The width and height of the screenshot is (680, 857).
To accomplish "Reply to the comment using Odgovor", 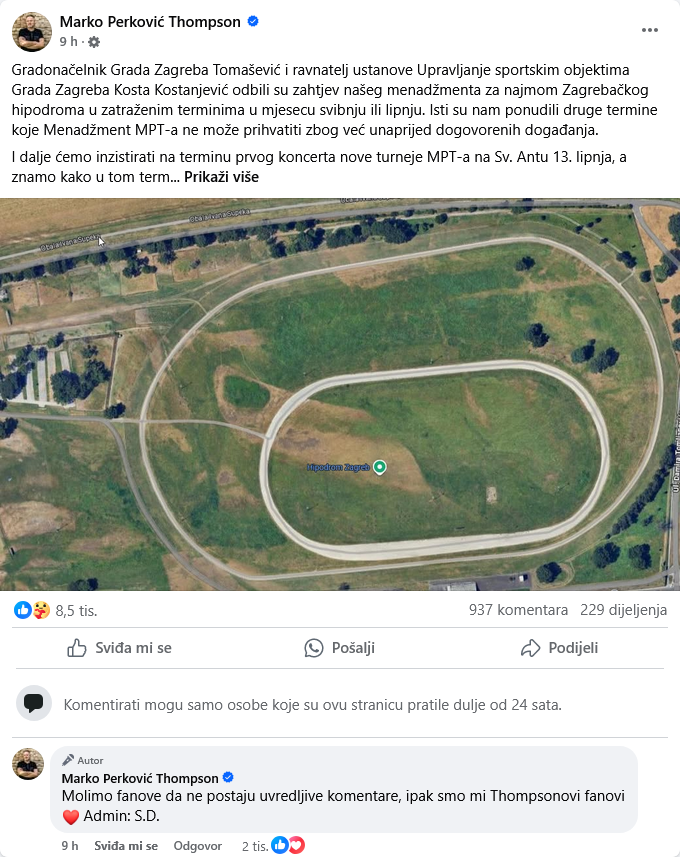I will point(198,846).
